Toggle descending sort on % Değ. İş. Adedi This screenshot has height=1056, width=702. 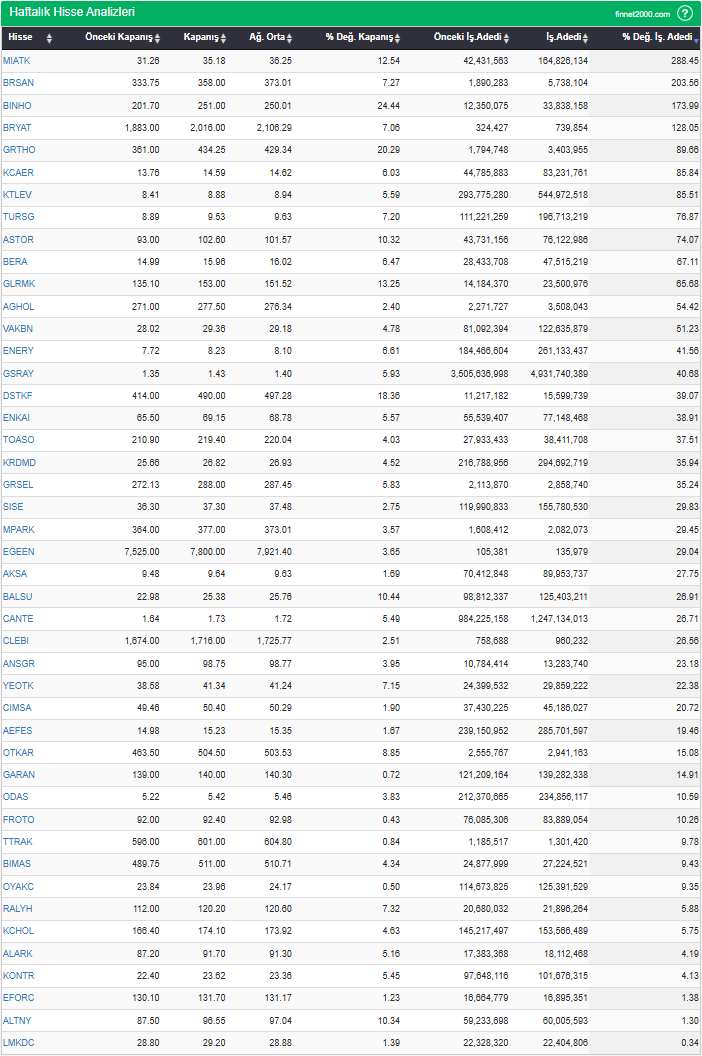[696, 38]
